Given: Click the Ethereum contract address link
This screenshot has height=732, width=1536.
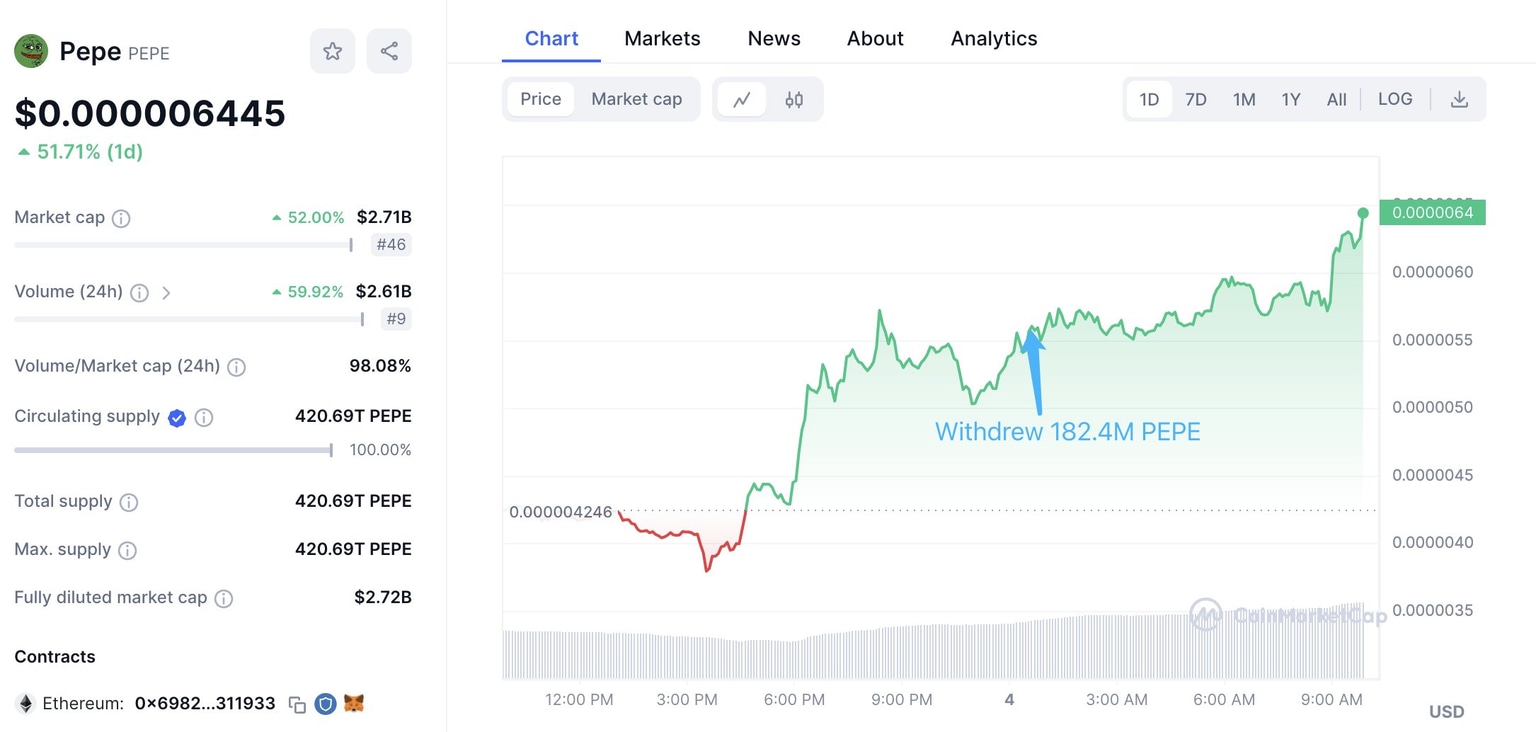Looking at the screenshot, I should (x=205, y=704).
